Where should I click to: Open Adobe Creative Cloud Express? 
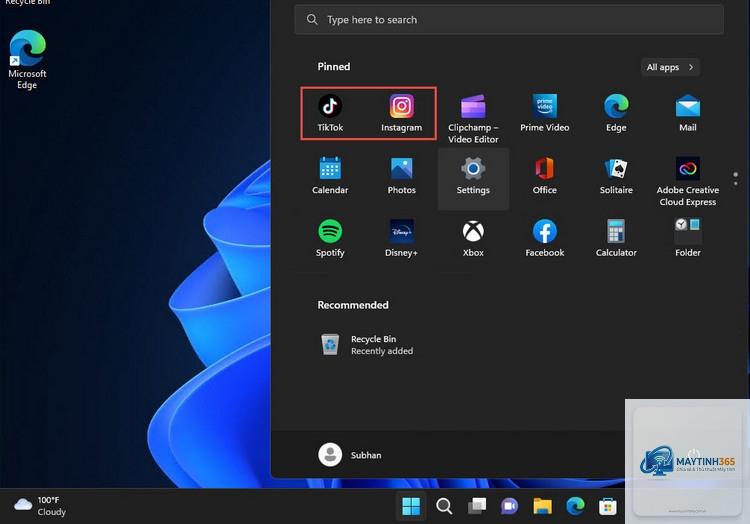click(687, 182)
